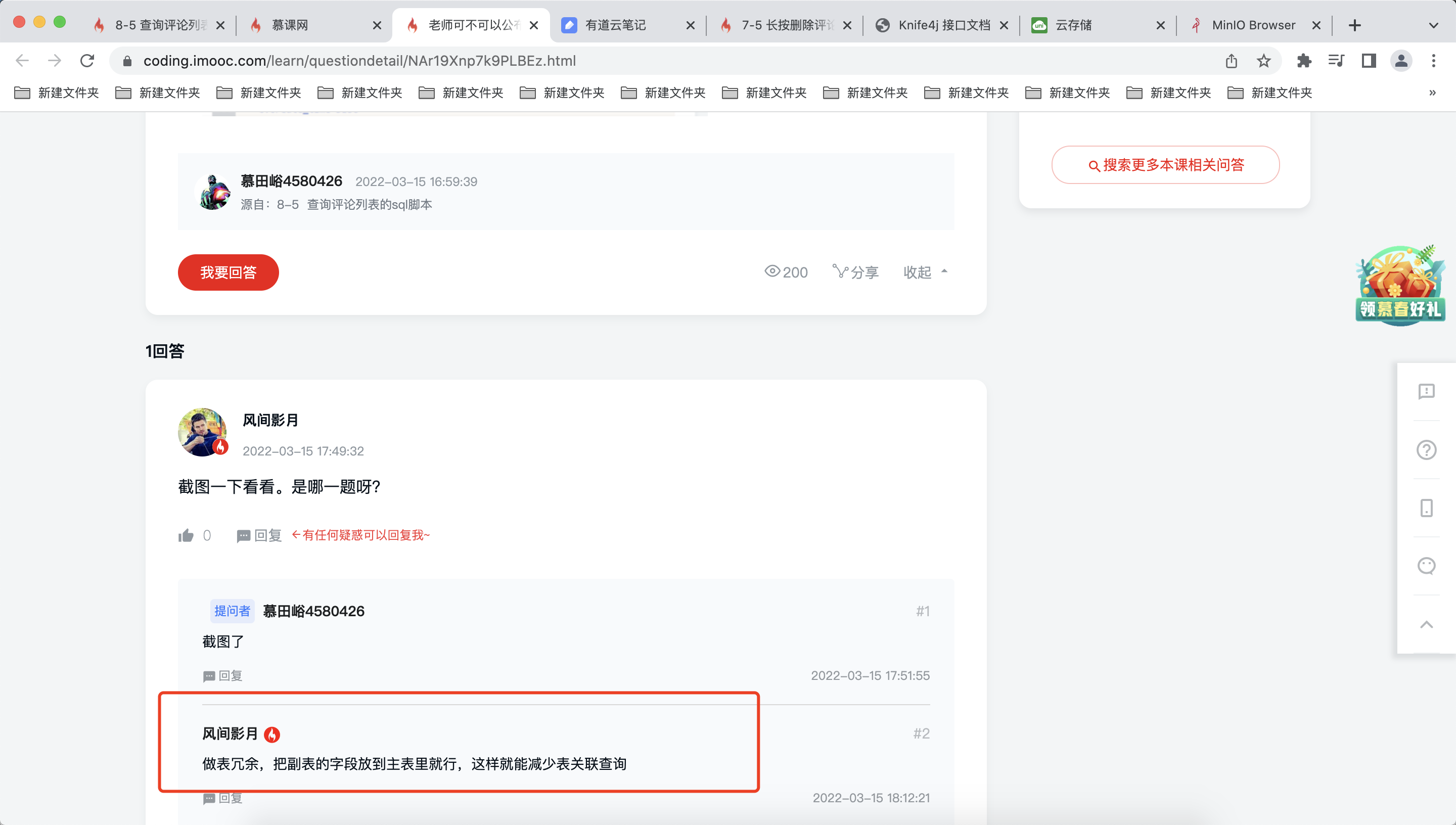The width and height of the screenshot is (1456, 825).
Task: Show hidden bookmarks via double chevron
Action: point(1432,93)
